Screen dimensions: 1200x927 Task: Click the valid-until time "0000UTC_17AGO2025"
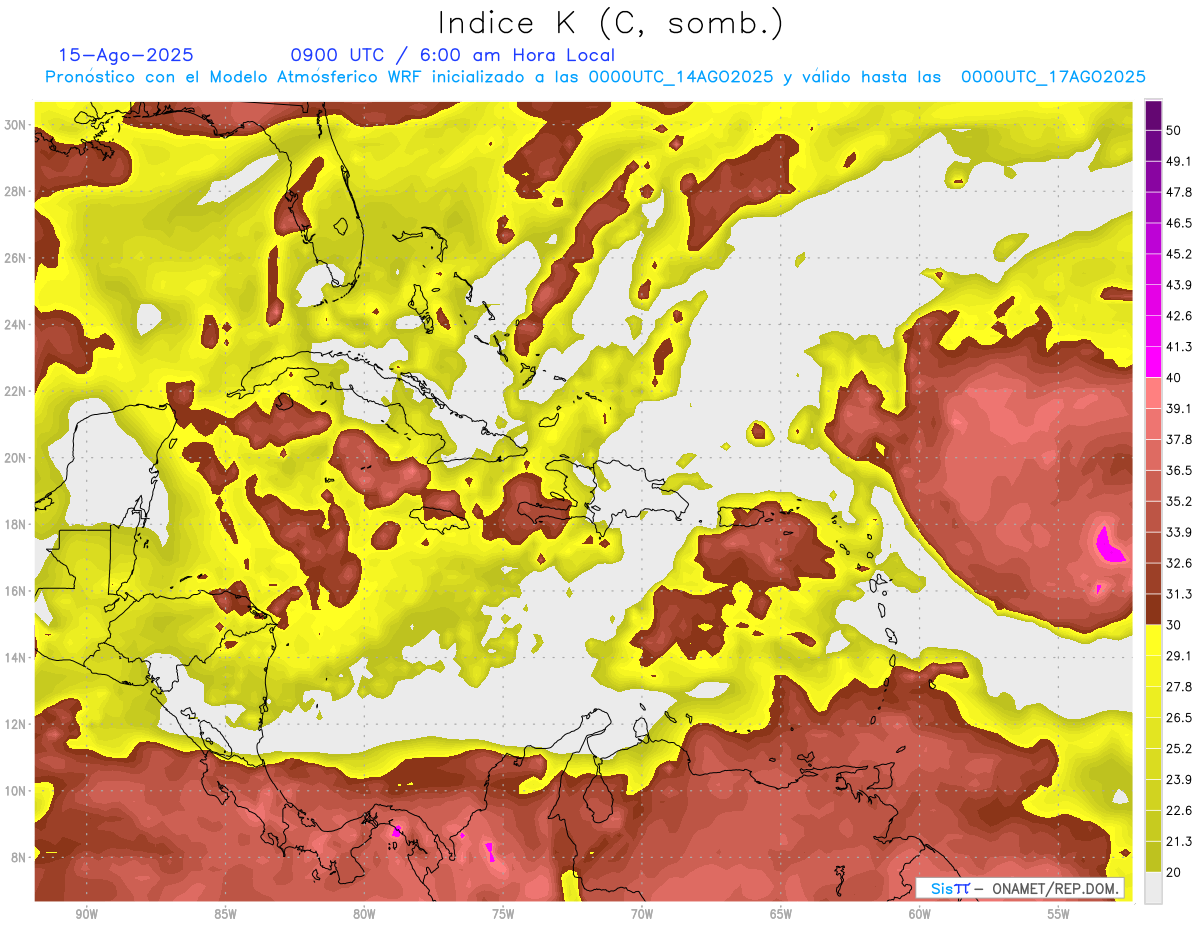(1053, 77)
